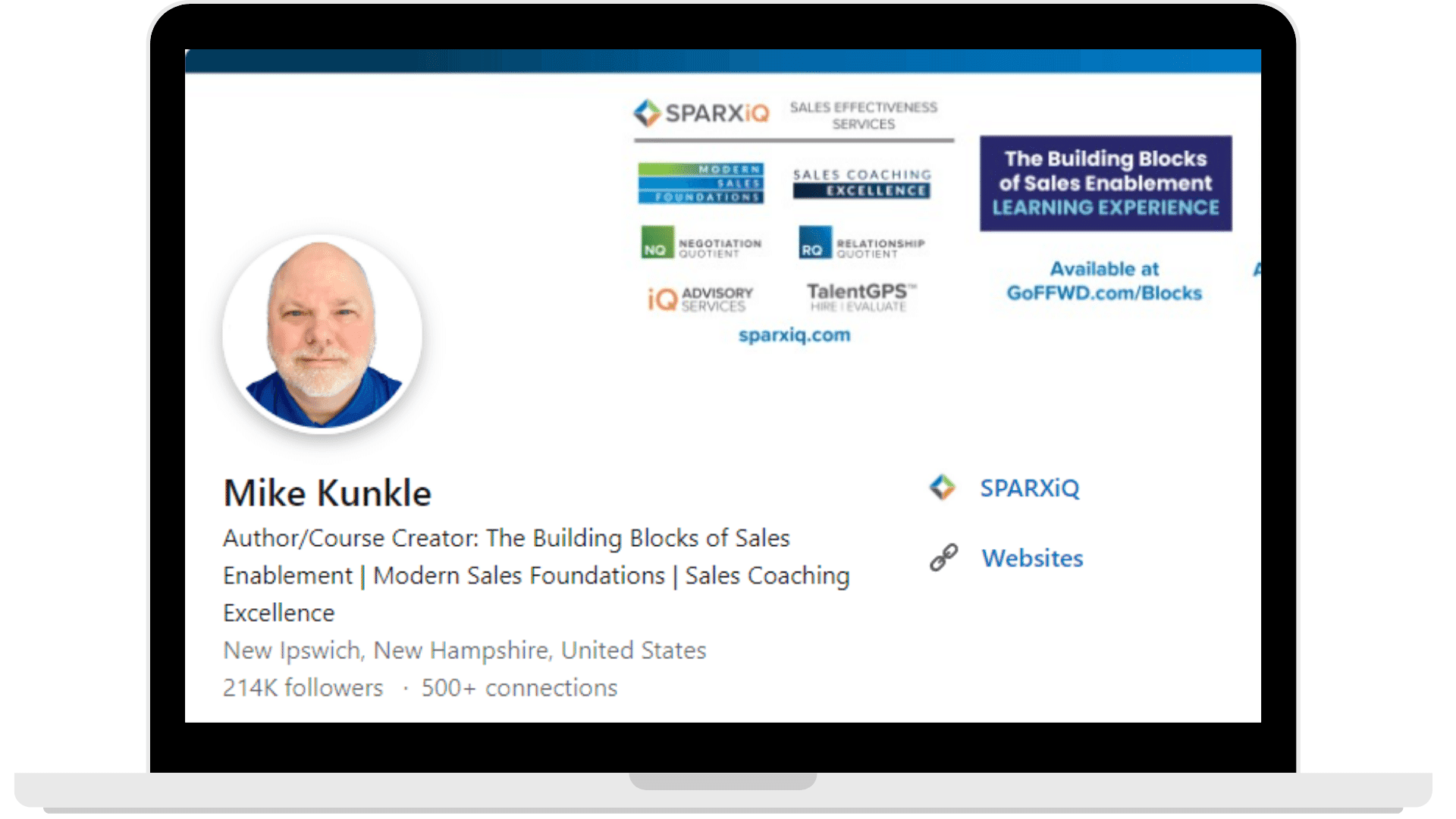Click the 214K followers count

[302, 687]
